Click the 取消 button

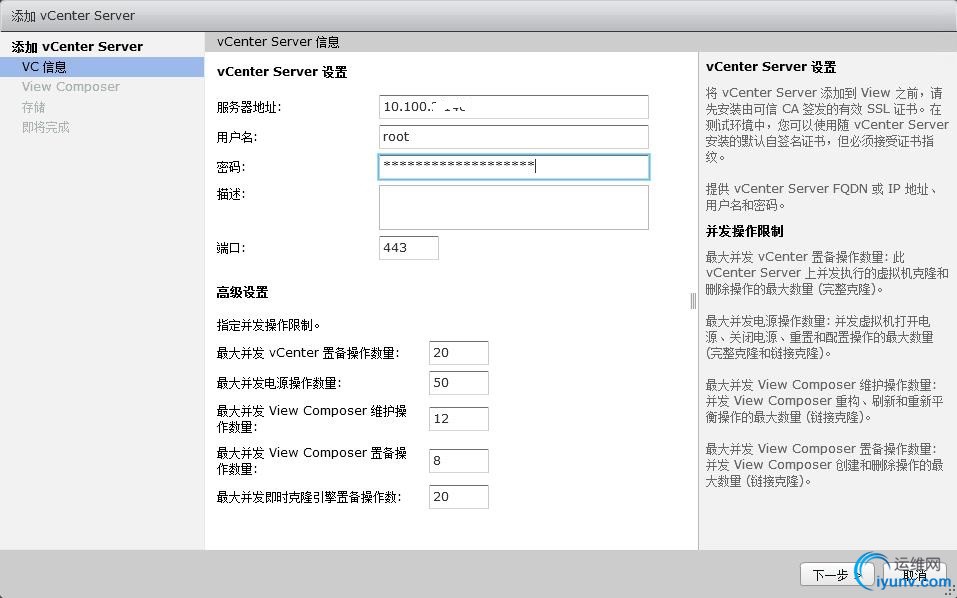[914, 575]
